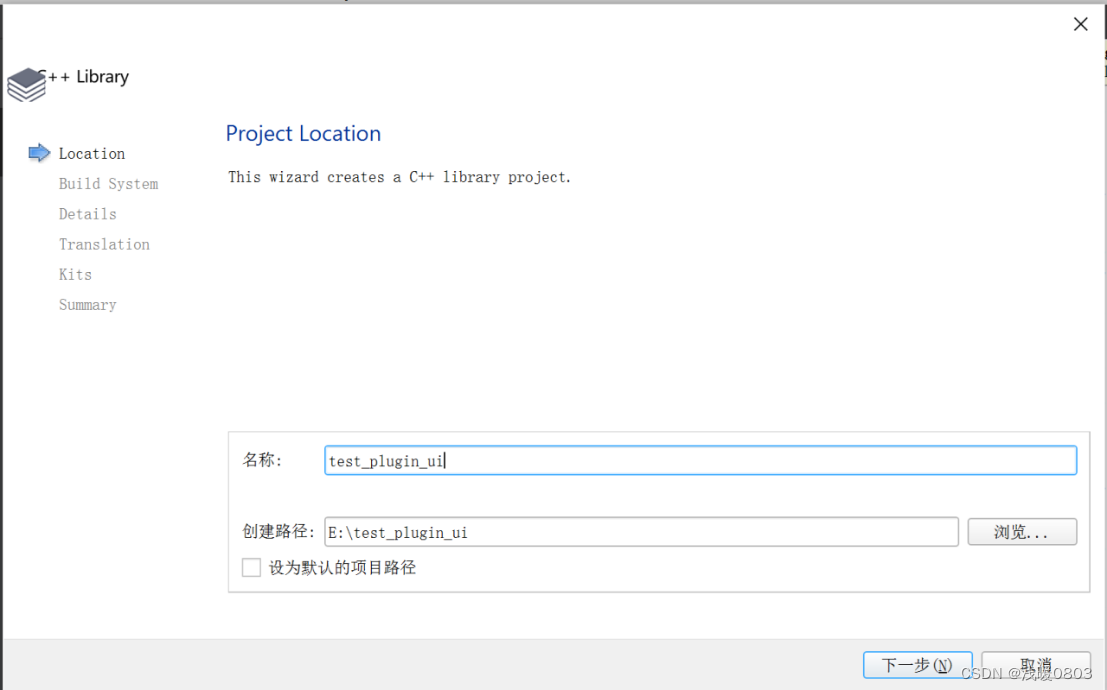Select the Kits wizard step

tap(75, 274)
